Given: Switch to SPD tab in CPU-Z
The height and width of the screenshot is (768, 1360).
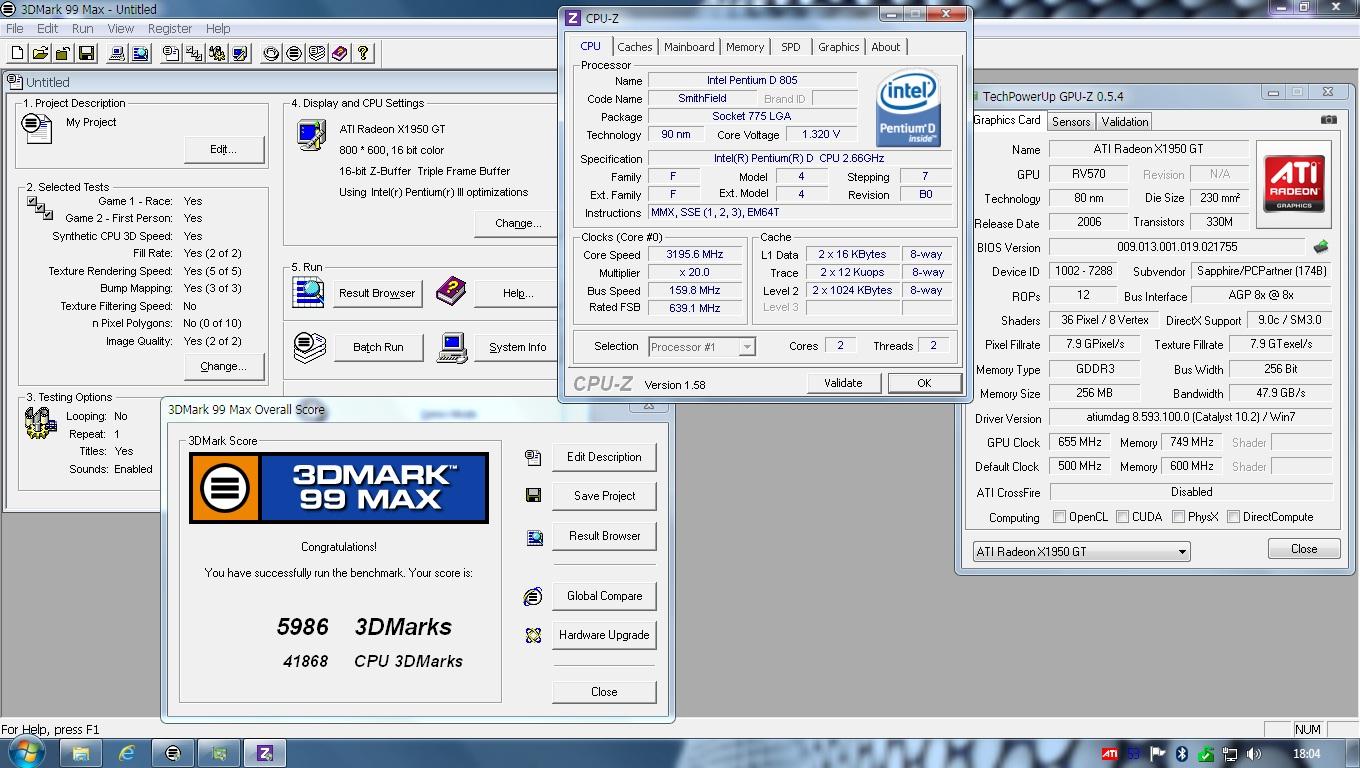Looking at the screenshot, I should click(790, 47).
